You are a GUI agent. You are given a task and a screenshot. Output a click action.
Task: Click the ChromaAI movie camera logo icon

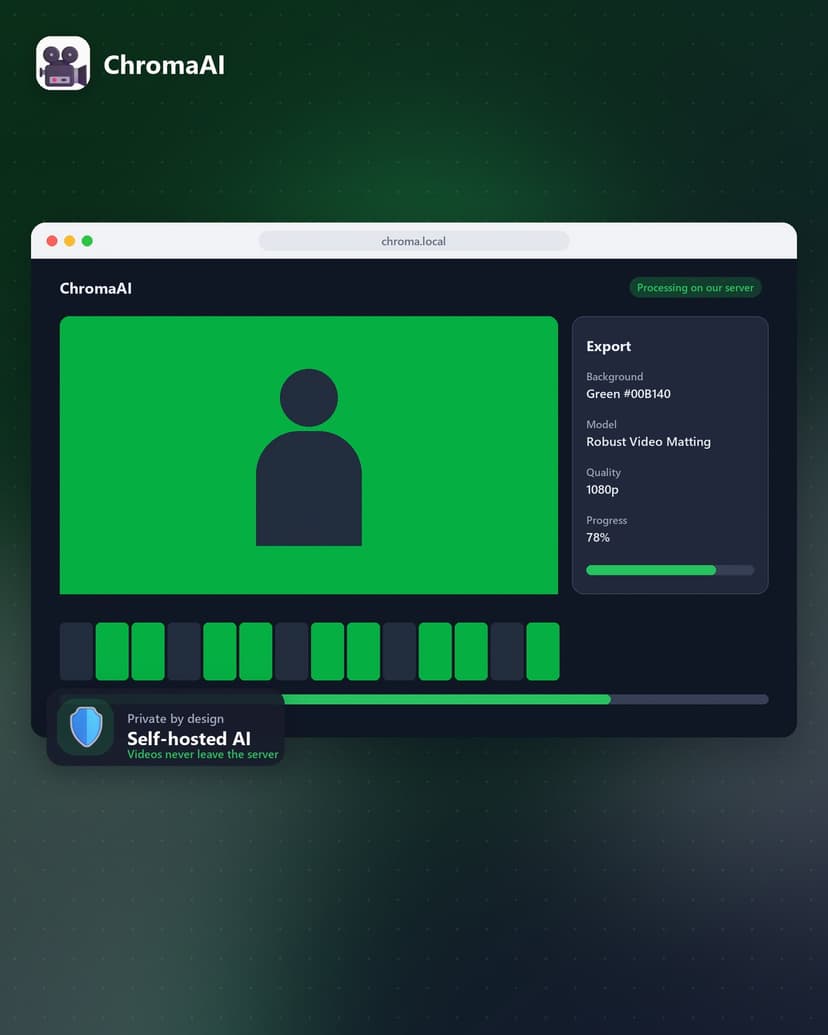(x=63, y=63)
